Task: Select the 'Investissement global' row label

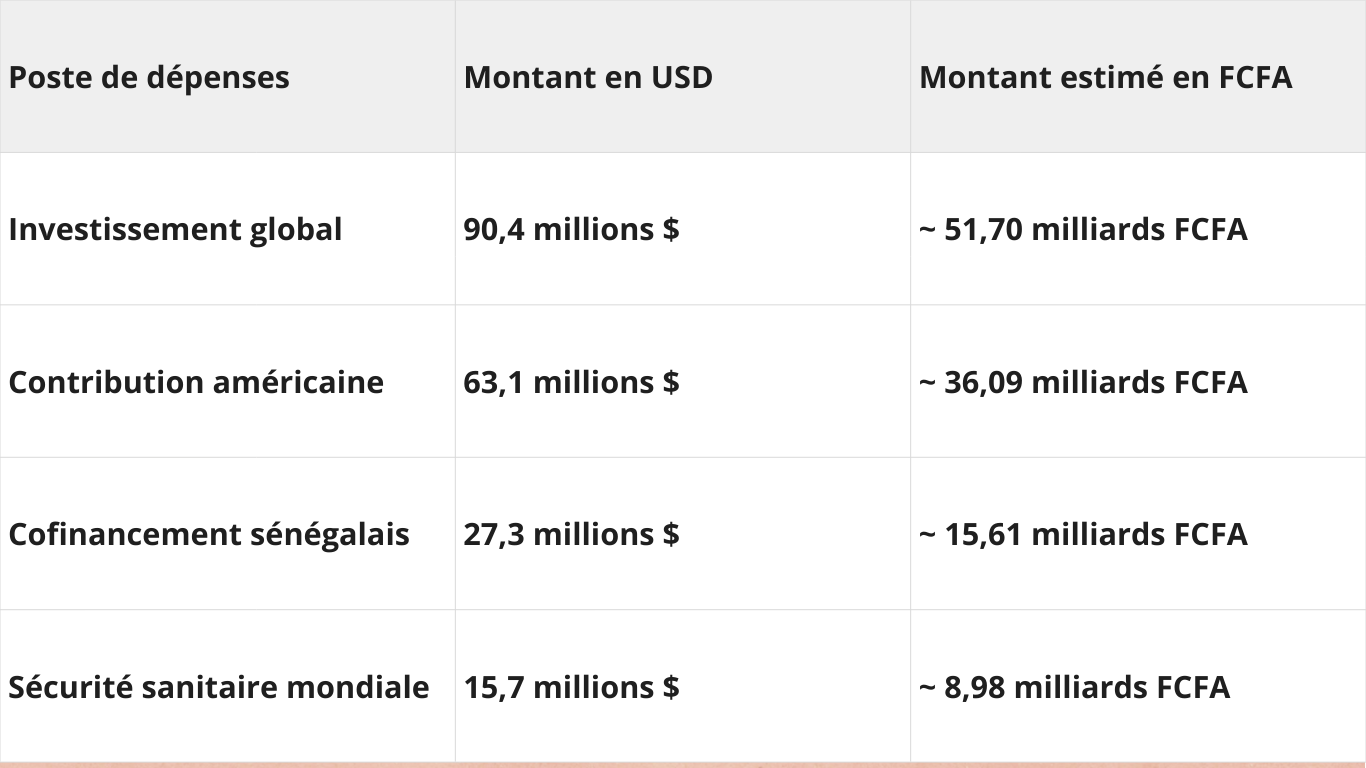Action: (x=175, y=230)
